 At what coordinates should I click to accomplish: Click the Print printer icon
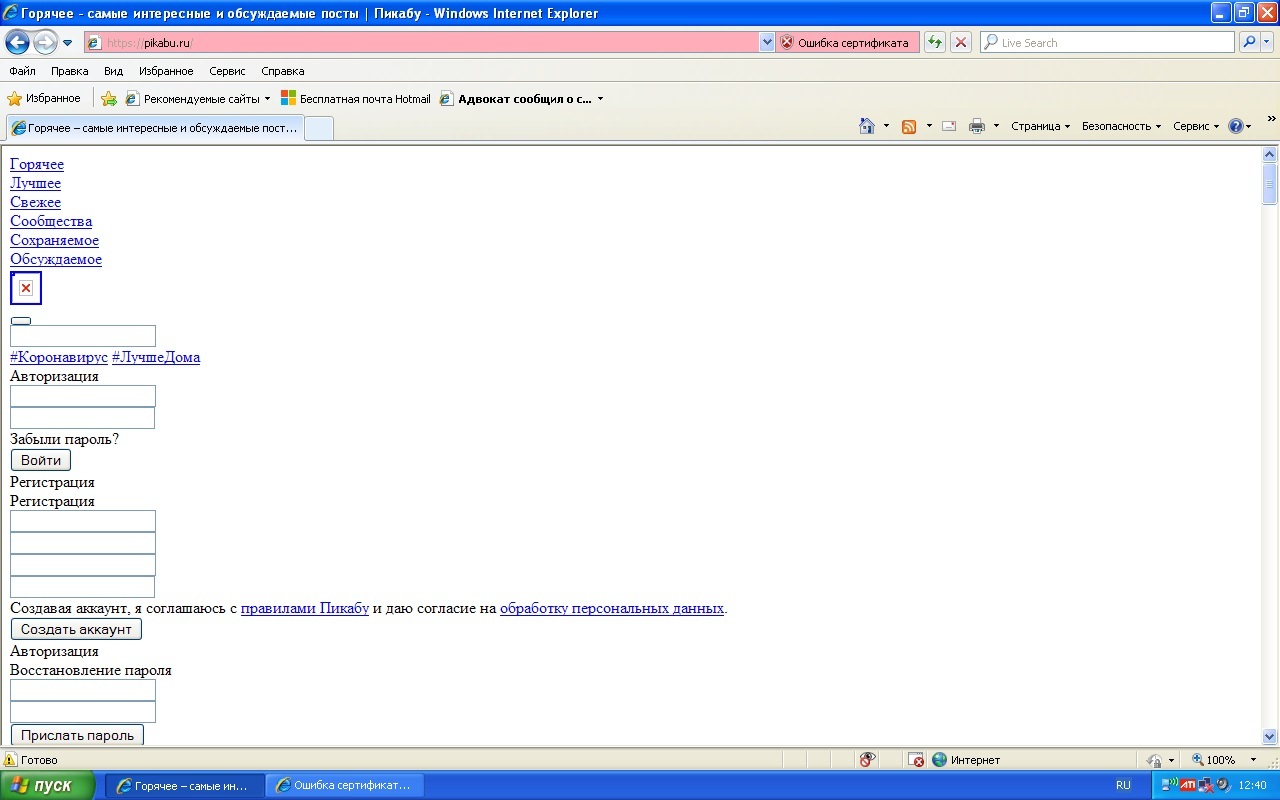pyautogui.click(x=977, y=126)
